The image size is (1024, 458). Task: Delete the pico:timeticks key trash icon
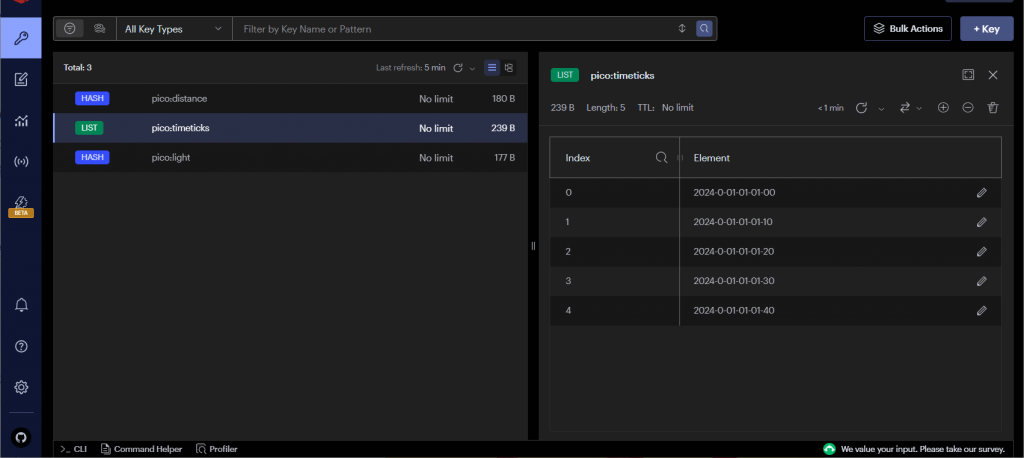pos(993,108)
